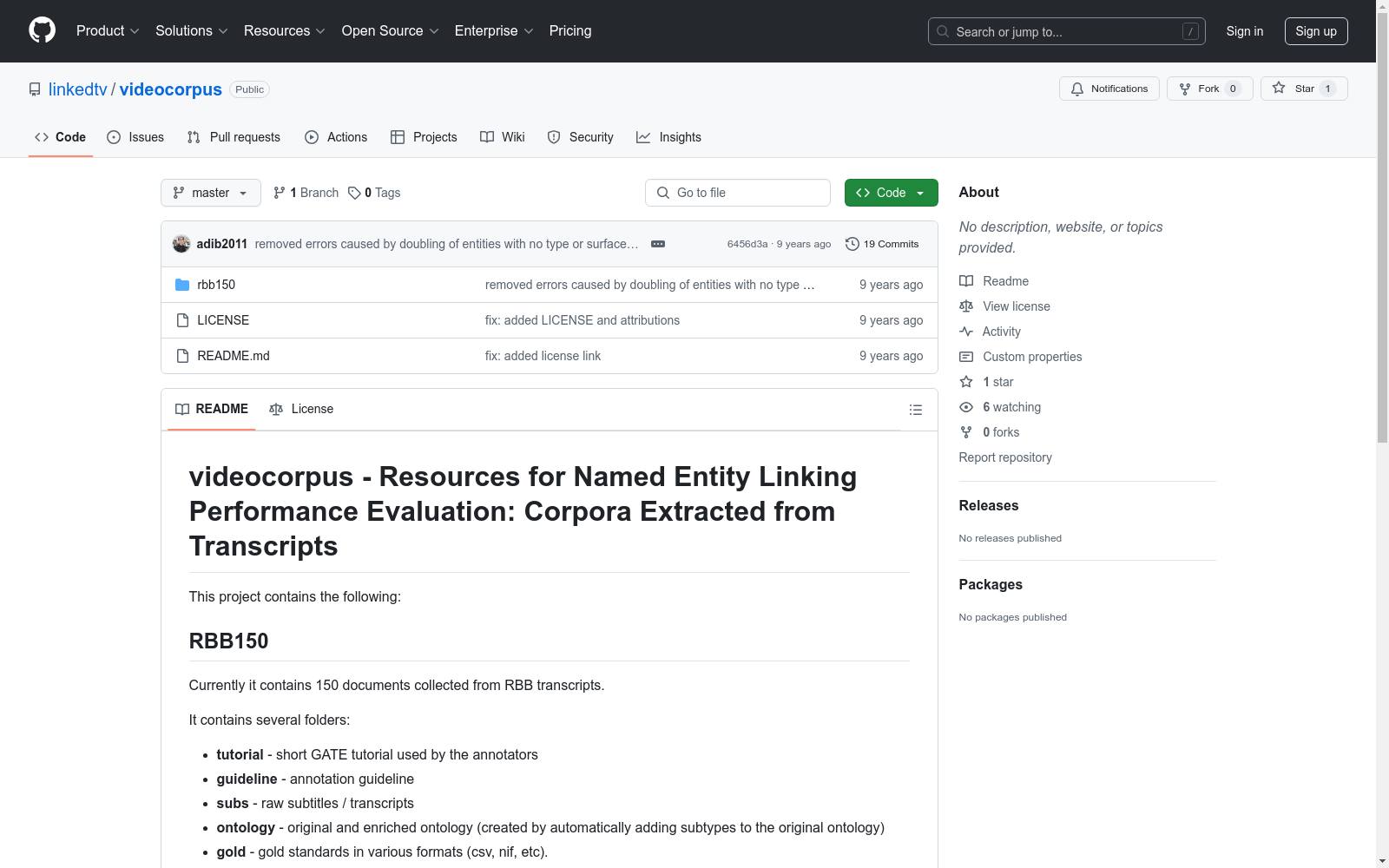Click the pulse icon beside Activity

[966, 332]
